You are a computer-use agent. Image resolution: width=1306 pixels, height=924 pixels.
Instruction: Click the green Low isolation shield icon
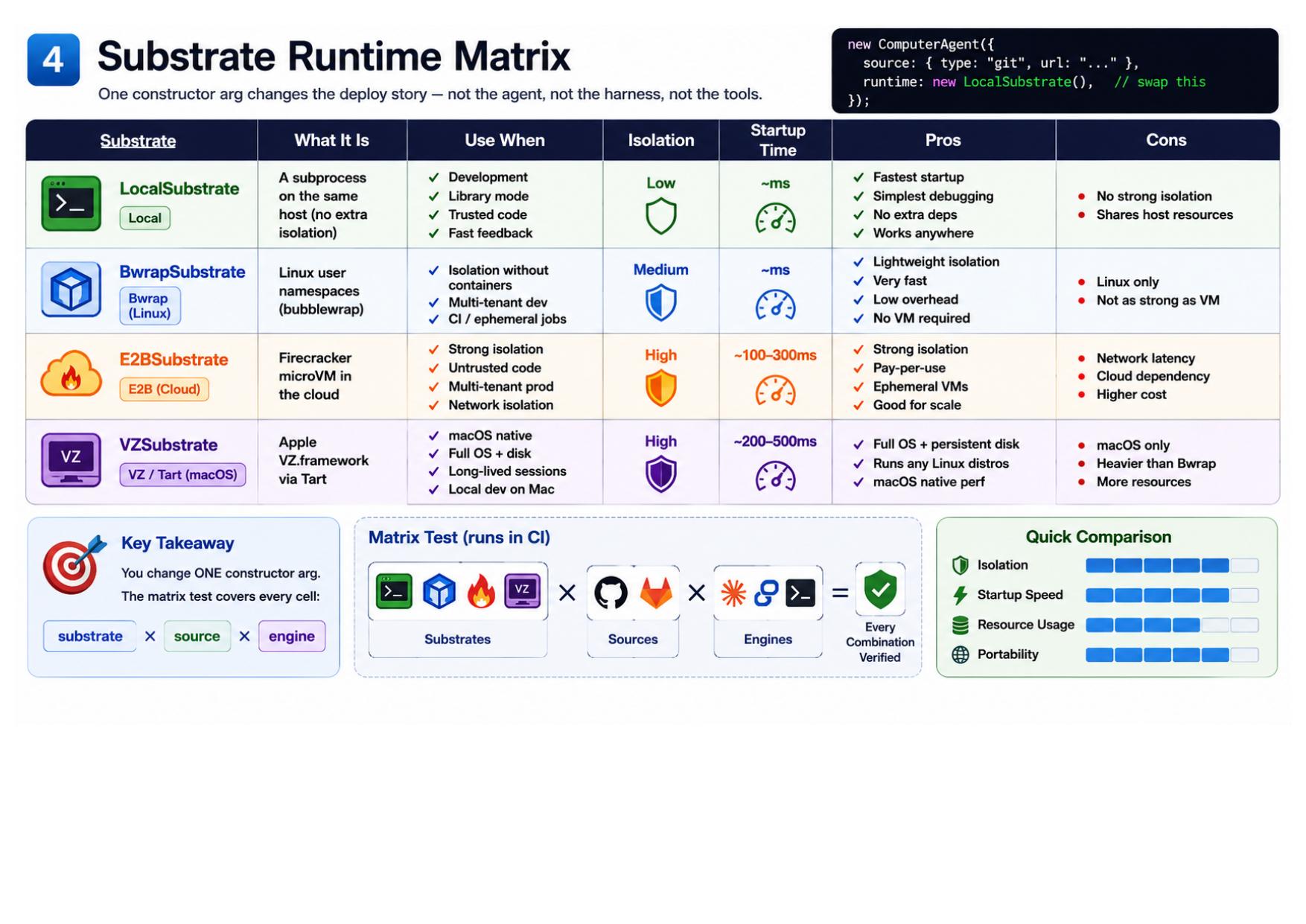click(x=660, y=217)
